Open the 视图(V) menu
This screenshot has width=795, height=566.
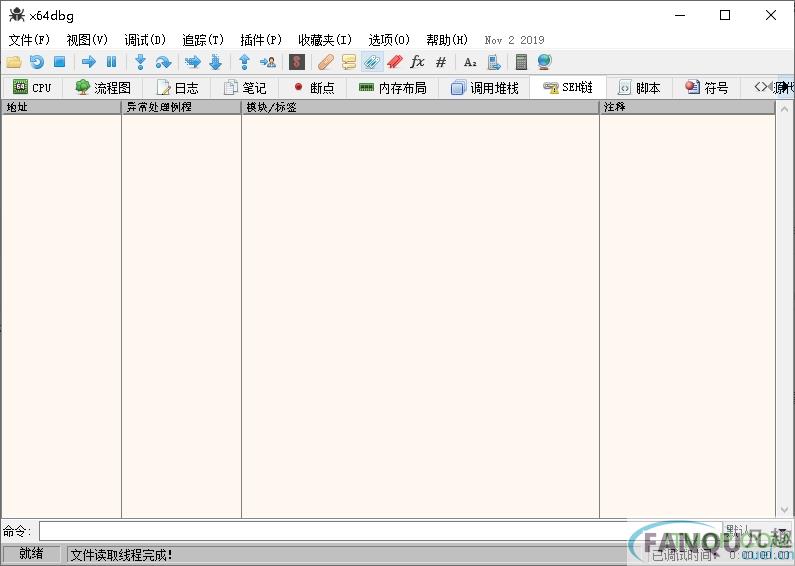[x=87, y=40]
